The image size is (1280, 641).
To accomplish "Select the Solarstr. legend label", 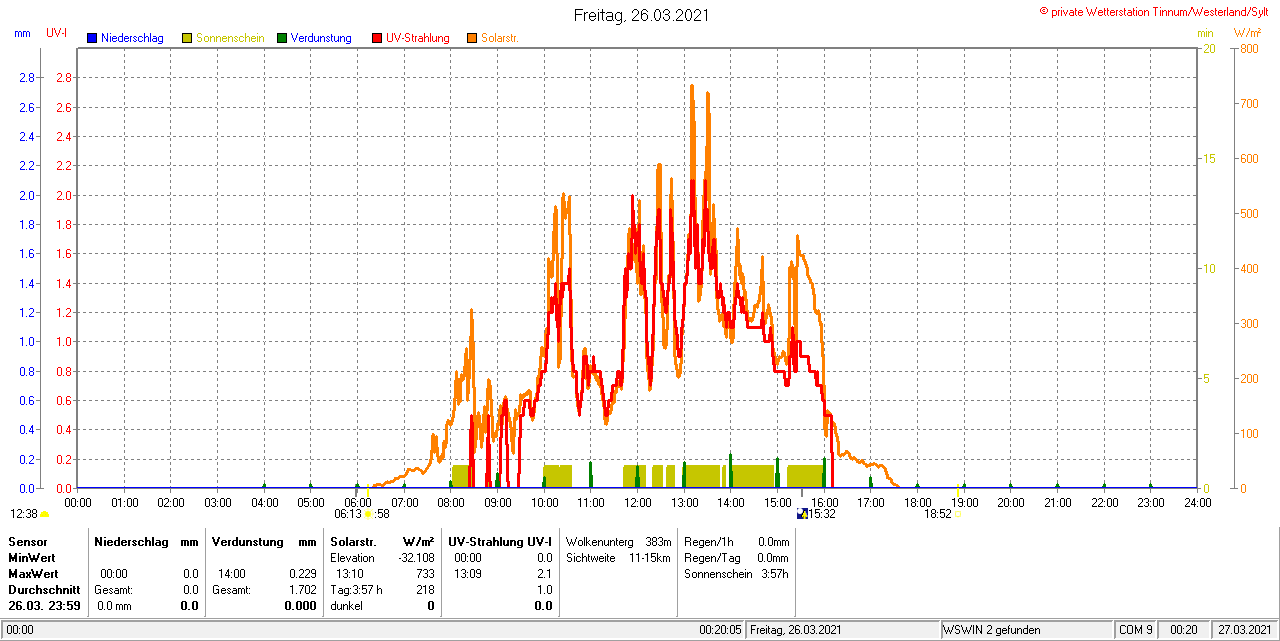I will tap(499, 38).
